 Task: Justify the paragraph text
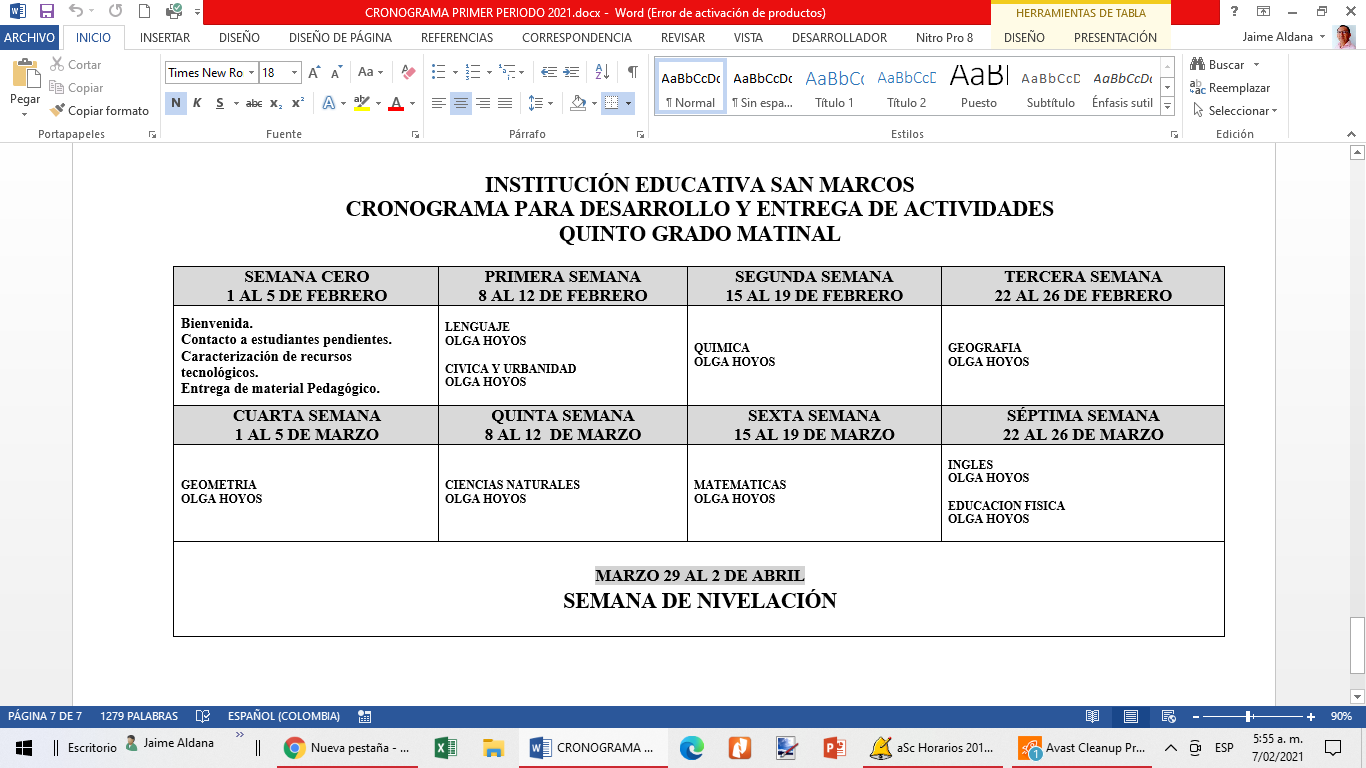pos(505,103)
